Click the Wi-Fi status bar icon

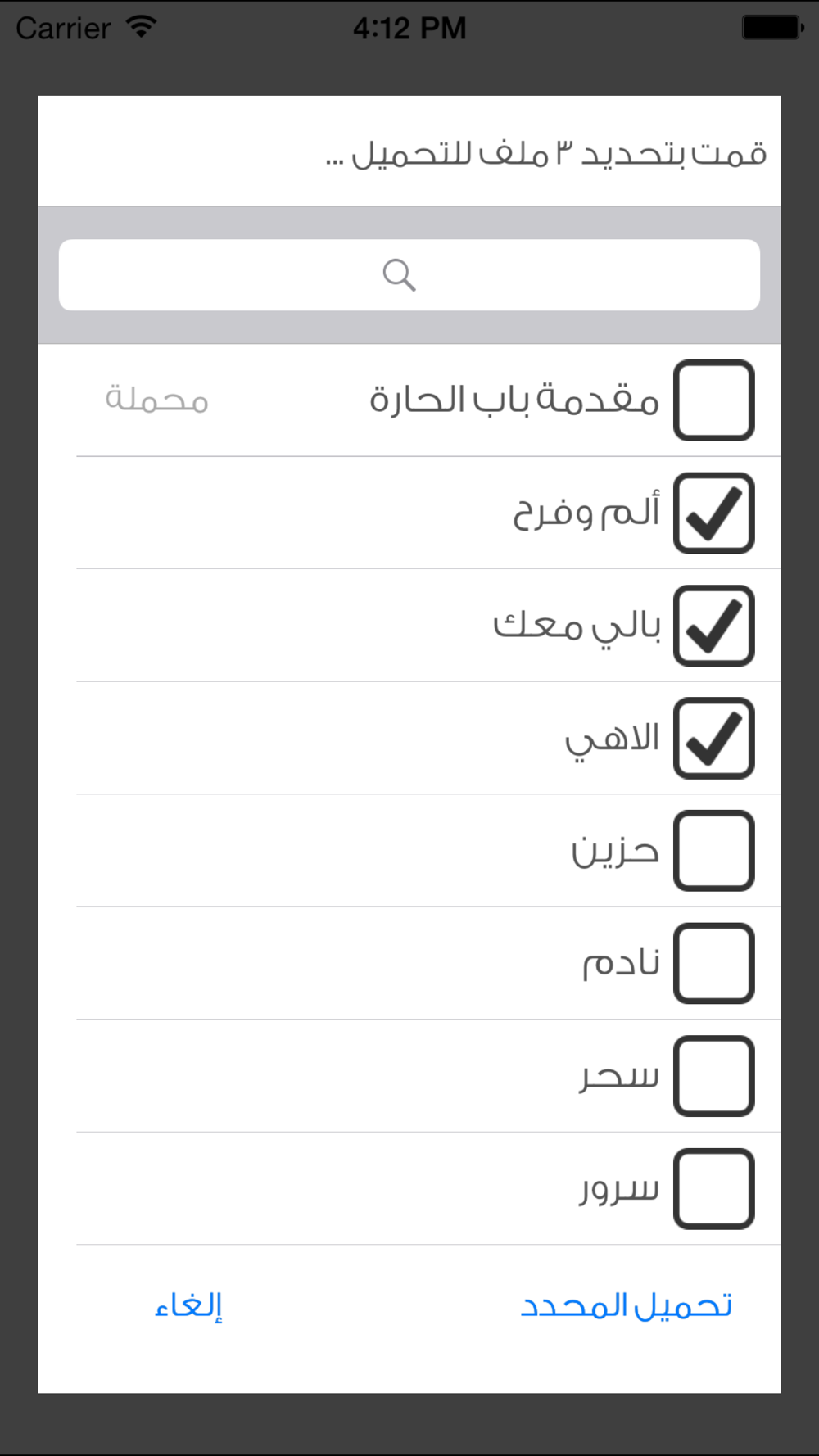[142, 27]
